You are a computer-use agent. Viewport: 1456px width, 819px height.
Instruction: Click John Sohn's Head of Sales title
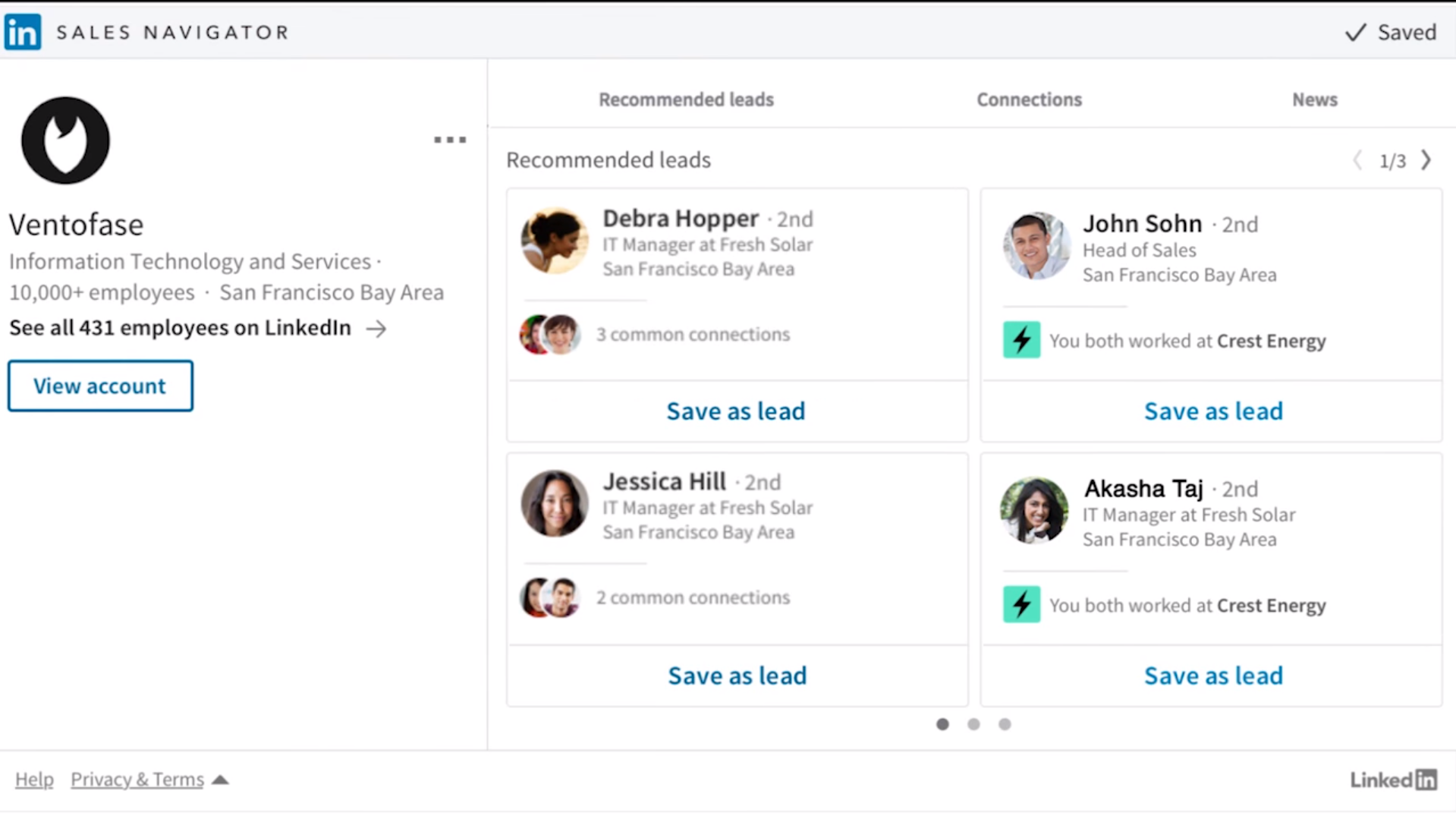[1139, 250]
